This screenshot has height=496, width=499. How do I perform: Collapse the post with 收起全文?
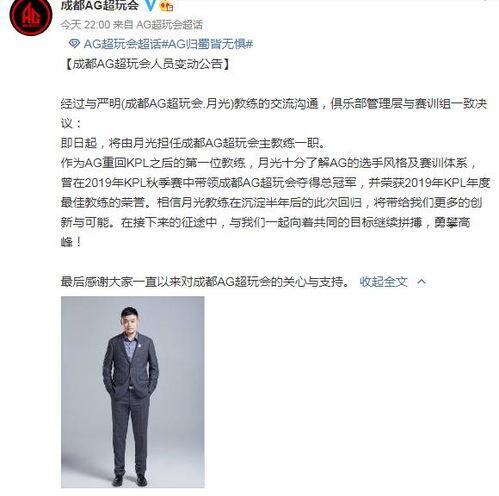coord(383,282)
